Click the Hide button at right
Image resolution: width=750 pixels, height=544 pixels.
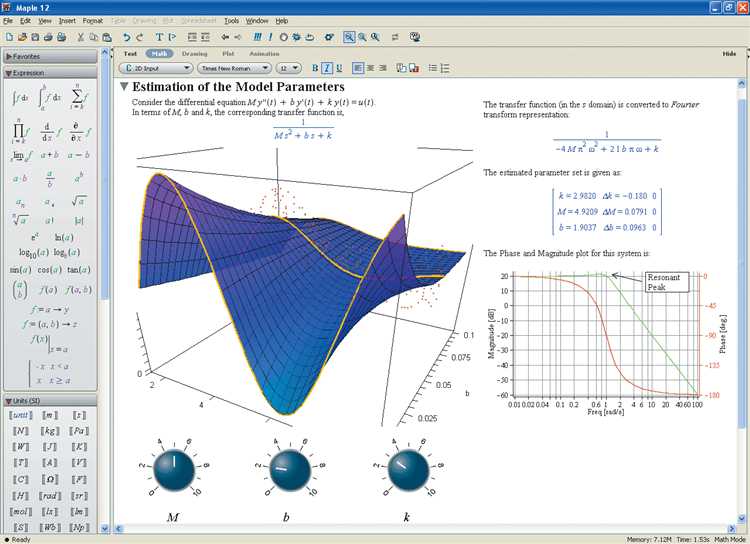[729, 53]
